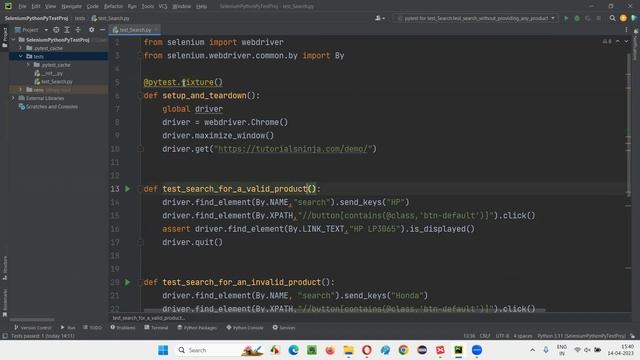This screenshot has width=640, height=360.
Task: Click 'tests' in the navigation bar
Action: click(x=80, y=18)
